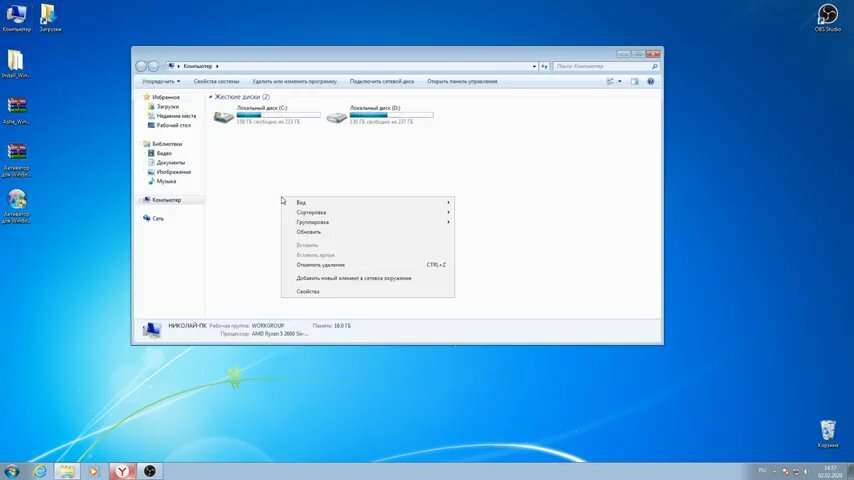Click the Show desktop strip by the clock

[x=850, y=471]
